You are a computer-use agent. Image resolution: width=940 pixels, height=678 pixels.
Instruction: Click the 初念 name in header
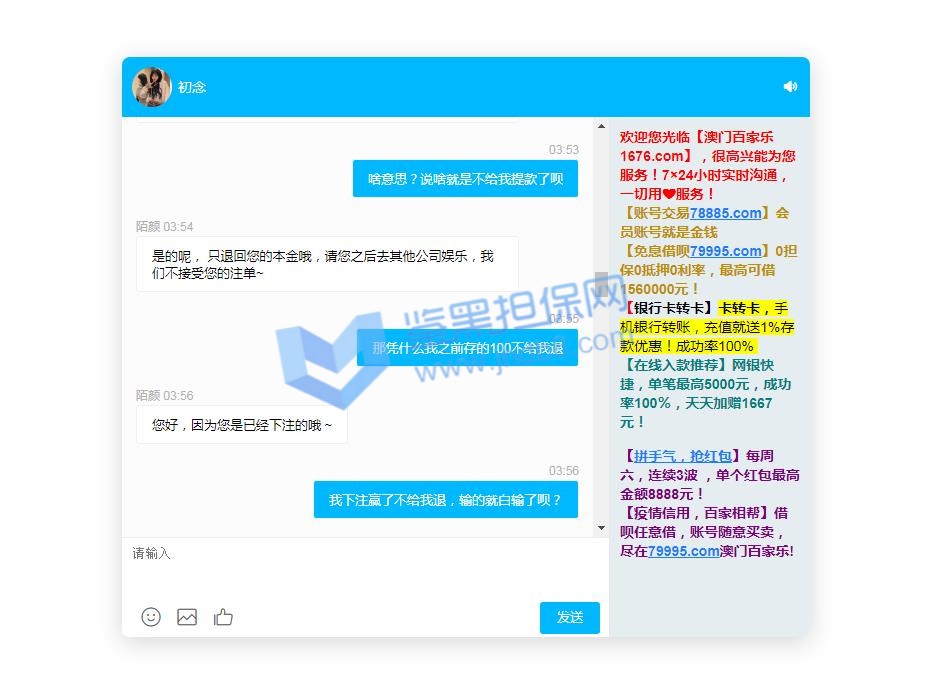192,87
